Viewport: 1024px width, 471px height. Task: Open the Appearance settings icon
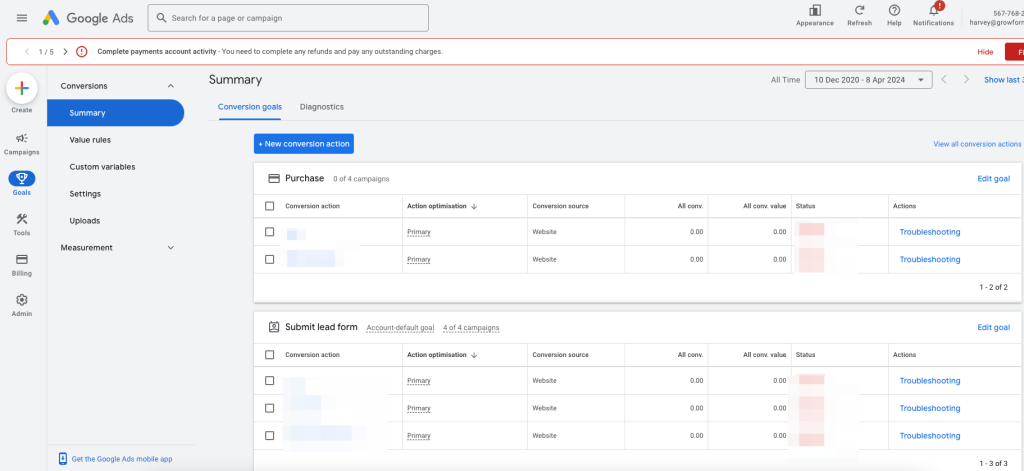[814, 10]
